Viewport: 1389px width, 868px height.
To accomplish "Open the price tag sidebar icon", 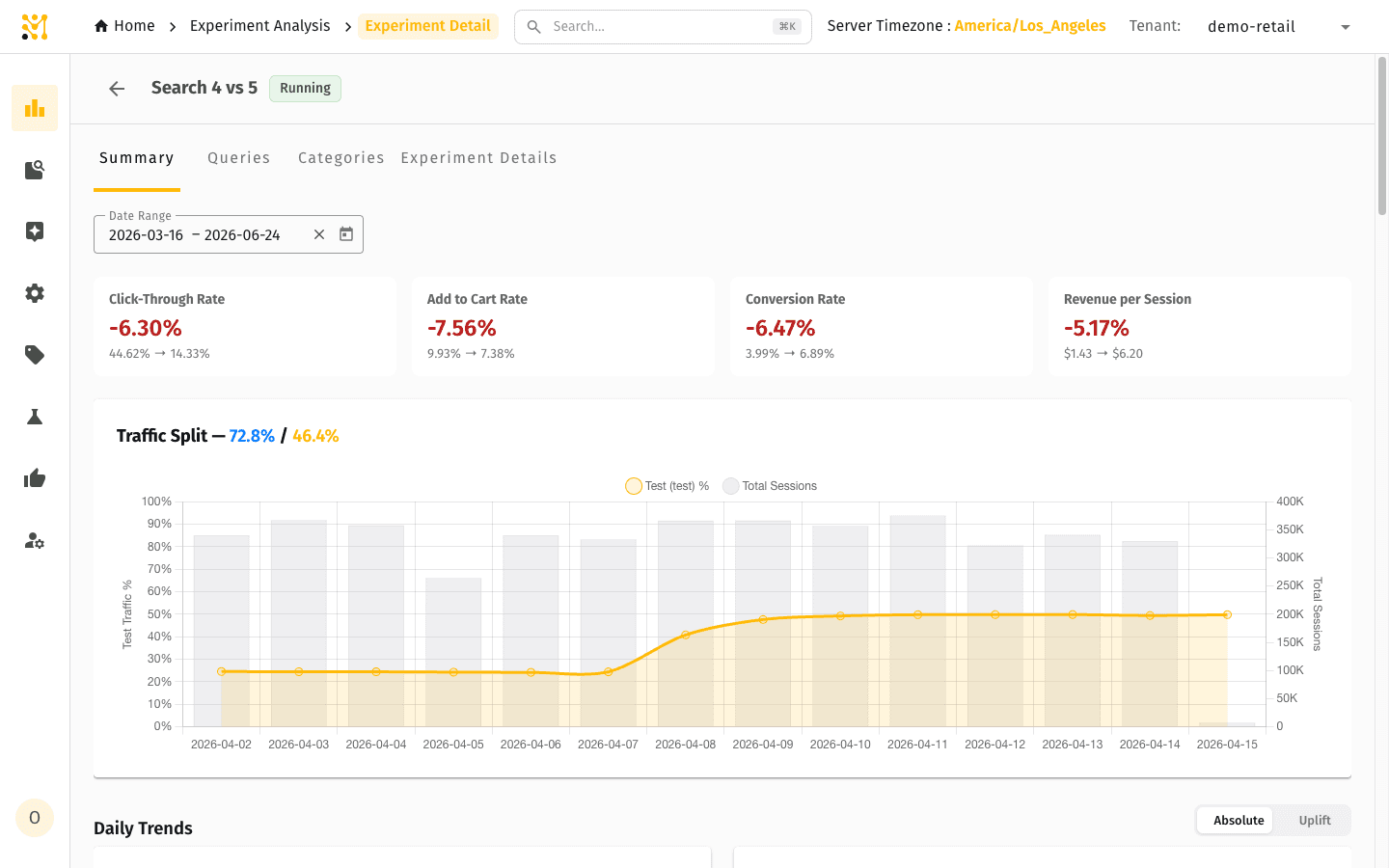I will point(35,355).
